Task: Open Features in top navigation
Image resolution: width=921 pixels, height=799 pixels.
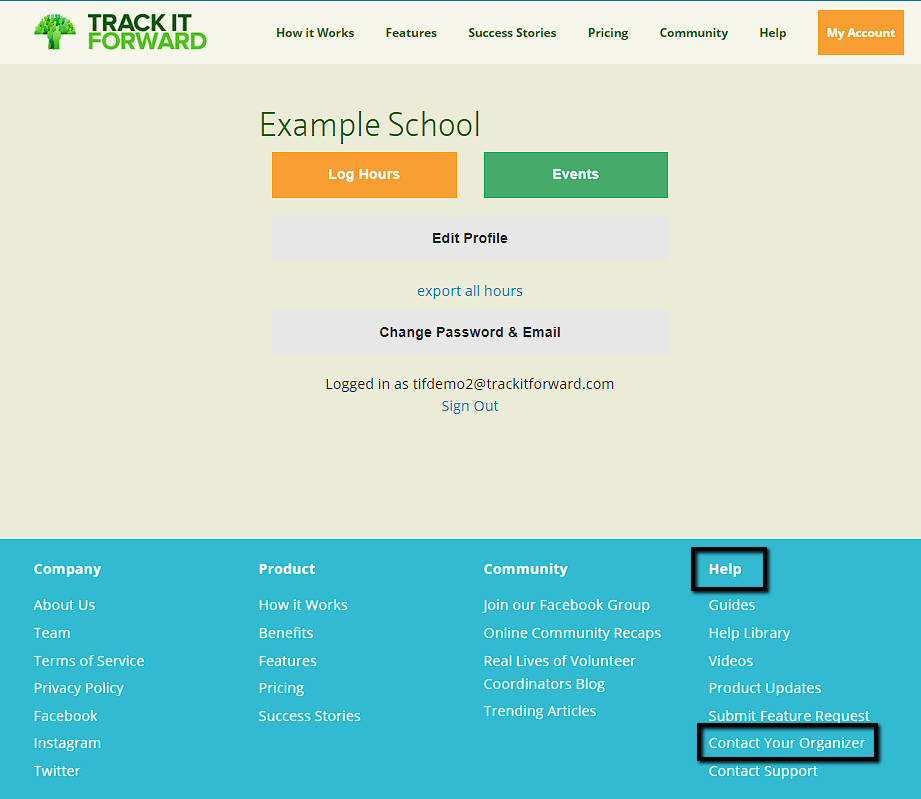Action: (x=411, y=33)
